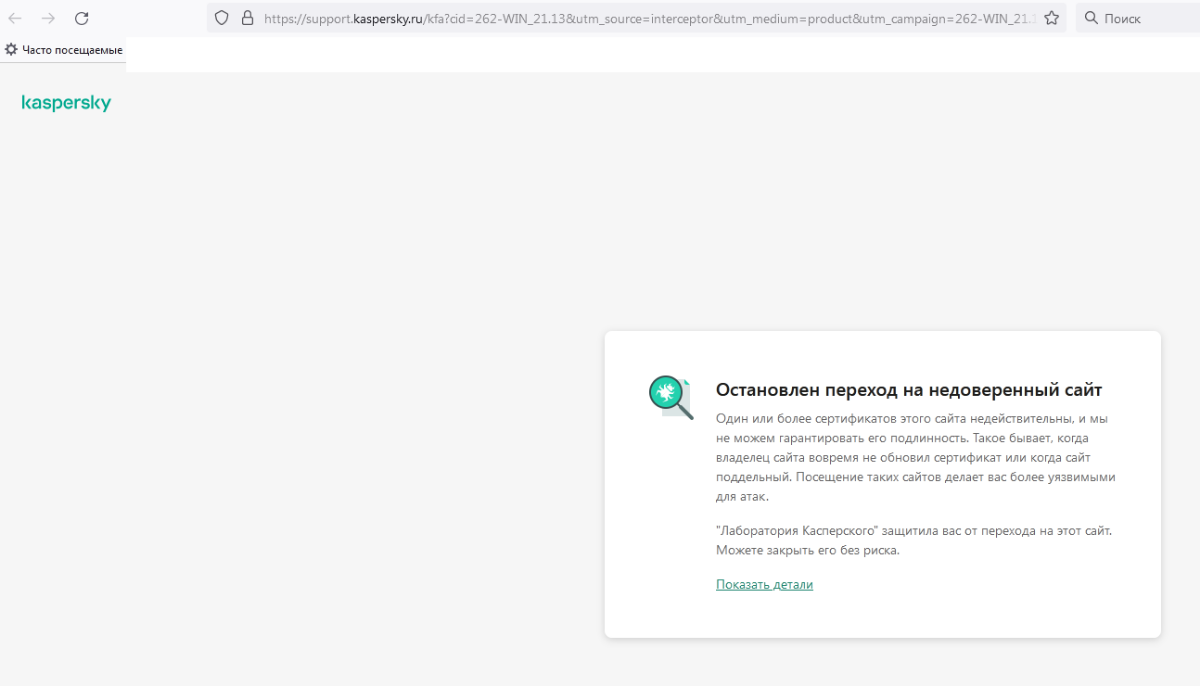Open the Часто посещаемые bookmarks folder
The height and width of the screenshot is (686, 1200).
point(64,49)
